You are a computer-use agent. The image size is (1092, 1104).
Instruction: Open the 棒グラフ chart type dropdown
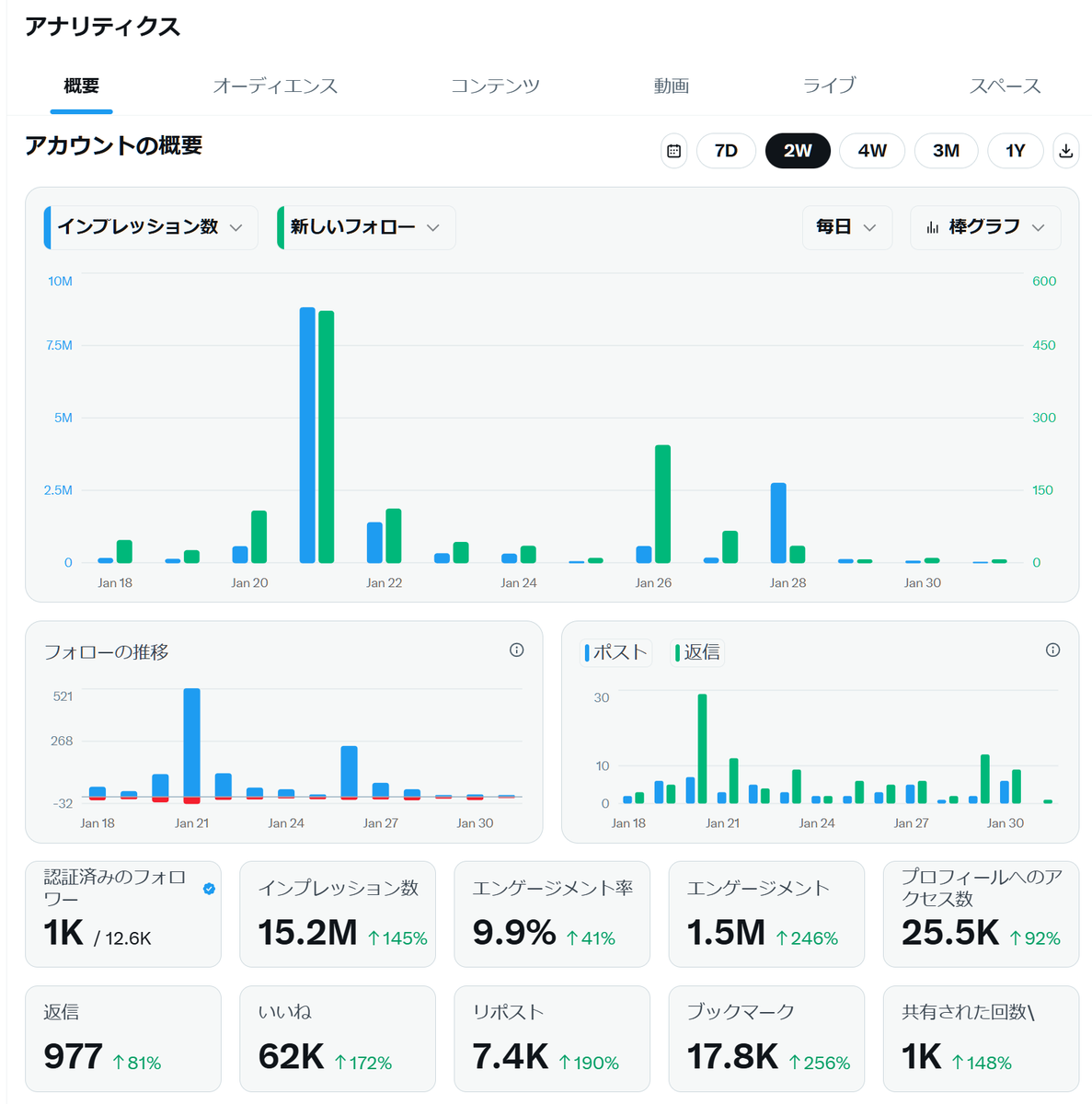tap(985, 227)
